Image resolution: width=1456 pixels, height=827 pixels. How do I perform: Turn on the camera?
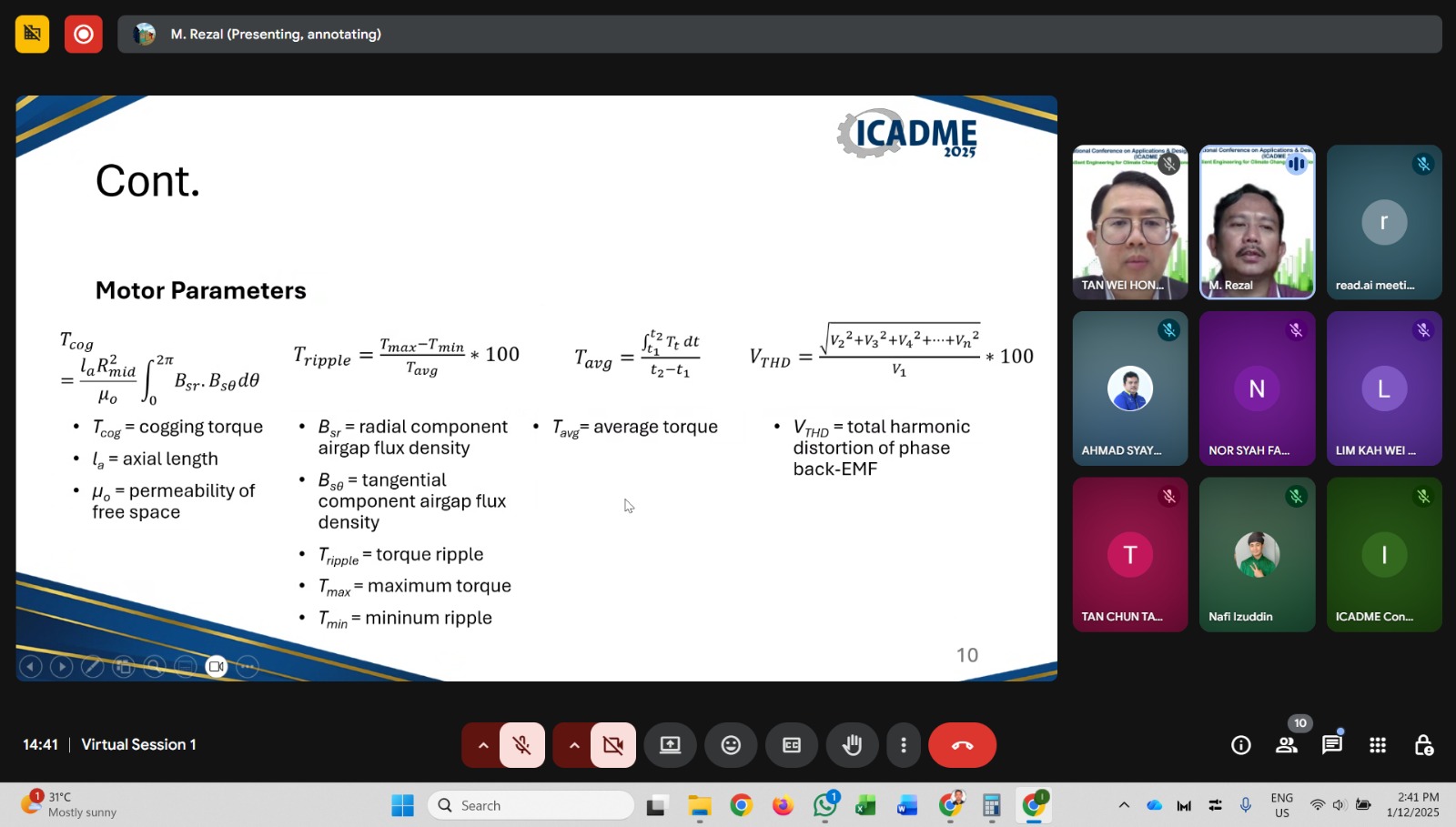613,745
